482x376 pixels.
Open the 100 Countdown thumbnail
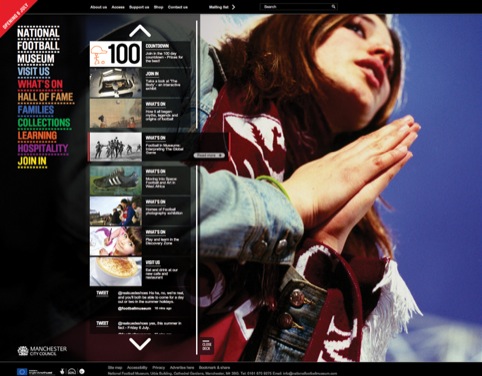[x=116, y=54]
